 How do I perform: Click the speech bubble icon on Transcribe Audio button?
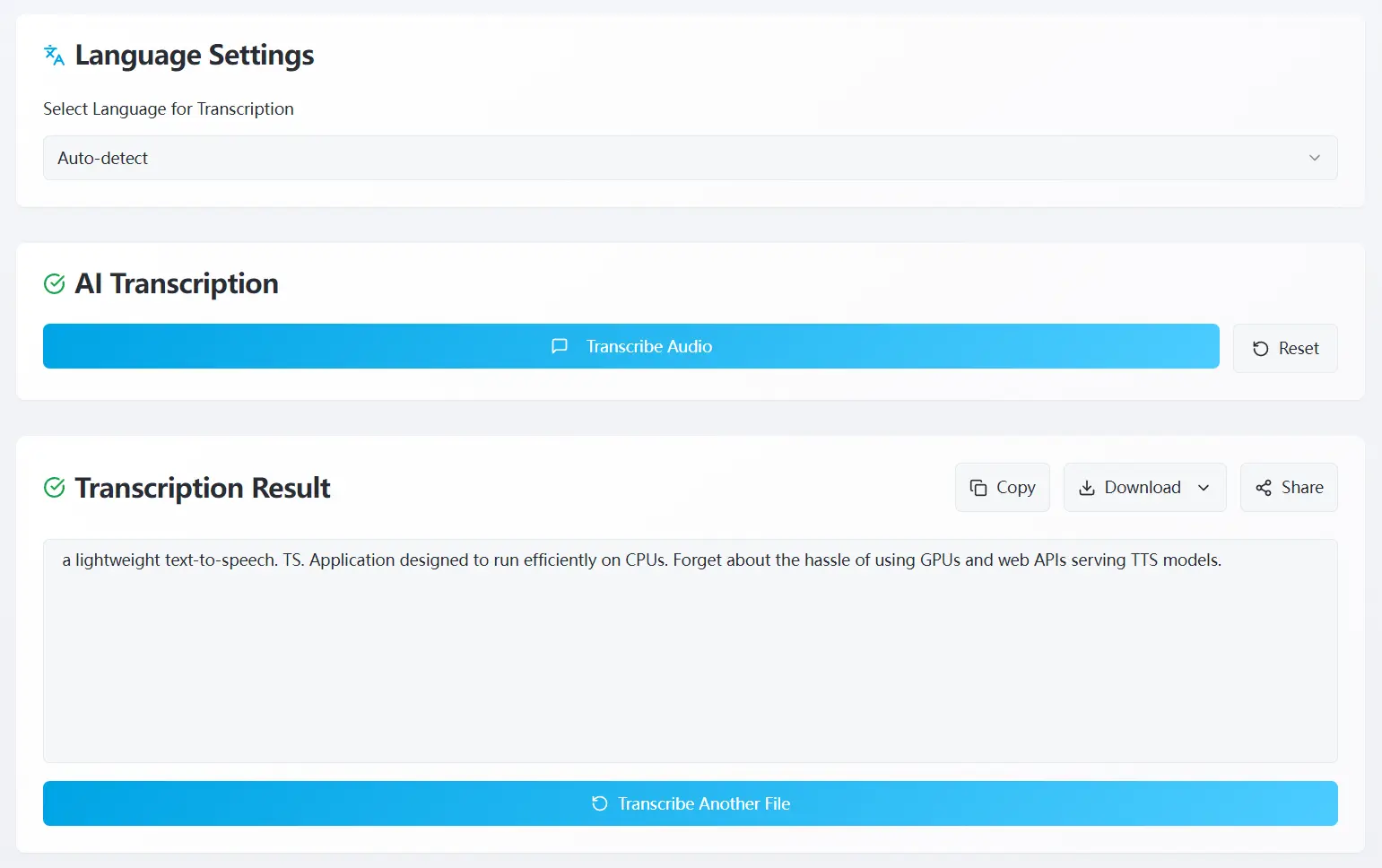click(x=559, y=346)
